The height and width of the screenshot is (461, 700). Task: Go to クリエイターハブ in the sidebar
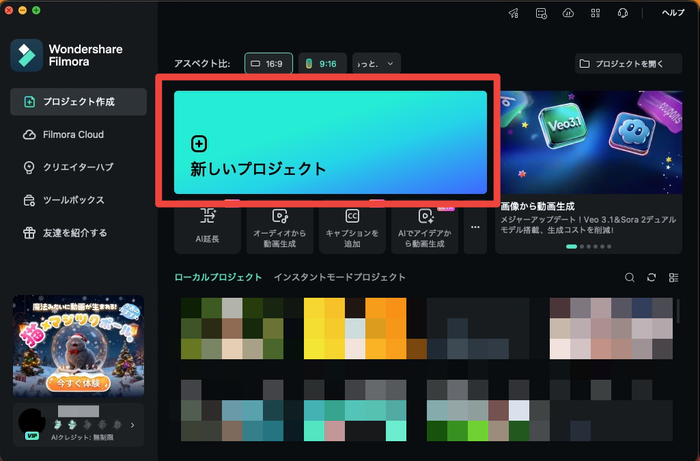78,167
